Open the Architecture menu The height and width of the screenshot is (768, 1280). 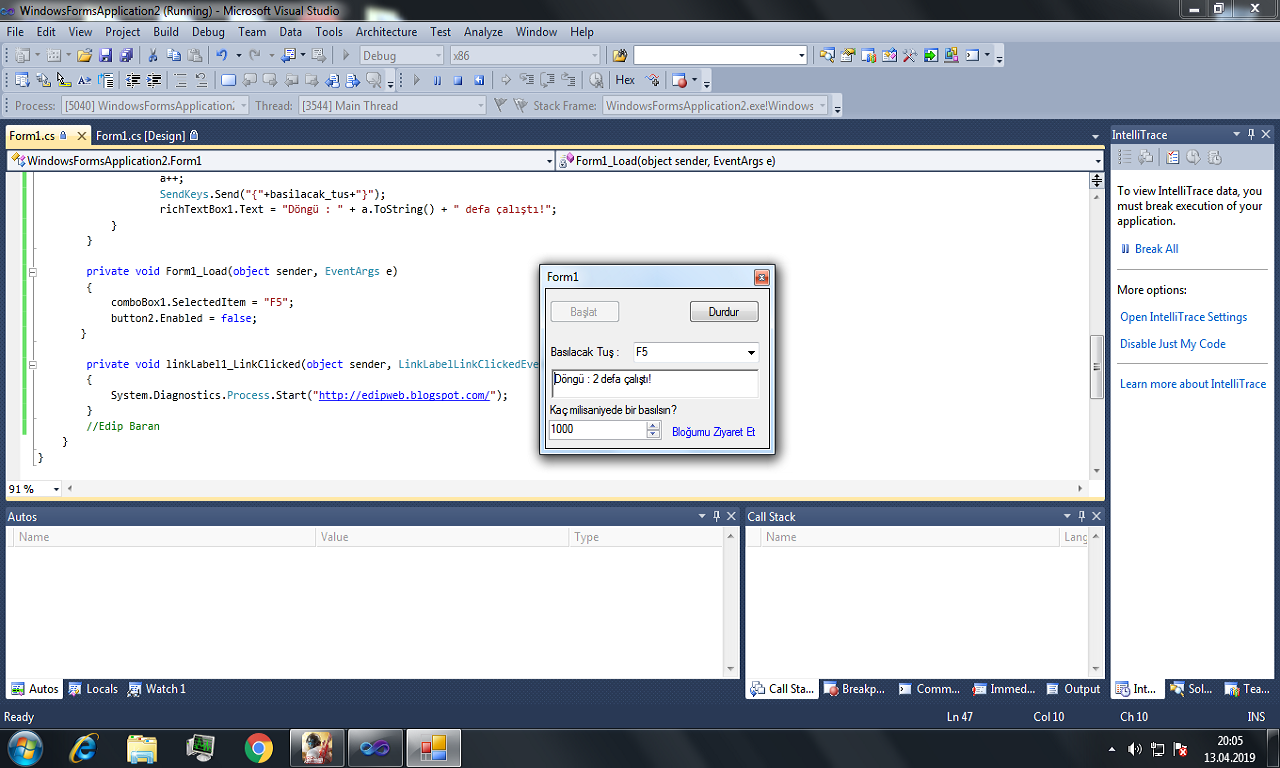(x=386, y=32)
